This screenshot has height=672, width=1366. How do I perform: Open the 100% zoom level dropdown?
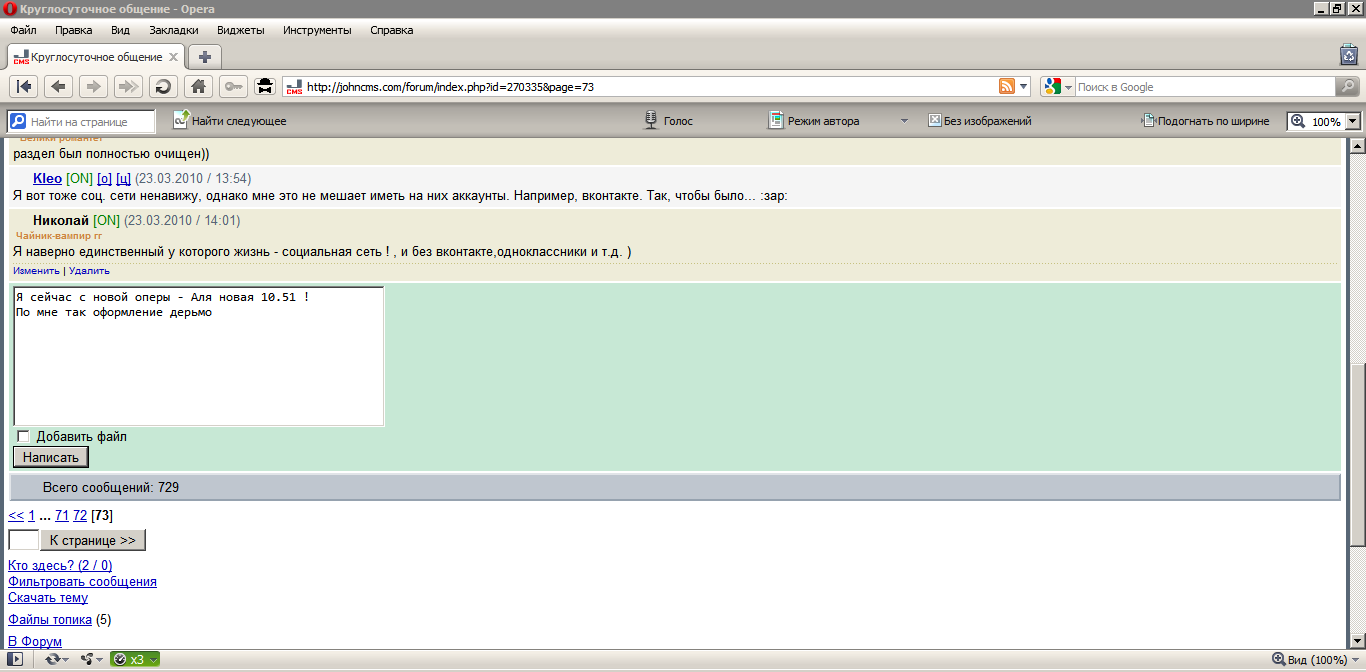point(1353,121)
